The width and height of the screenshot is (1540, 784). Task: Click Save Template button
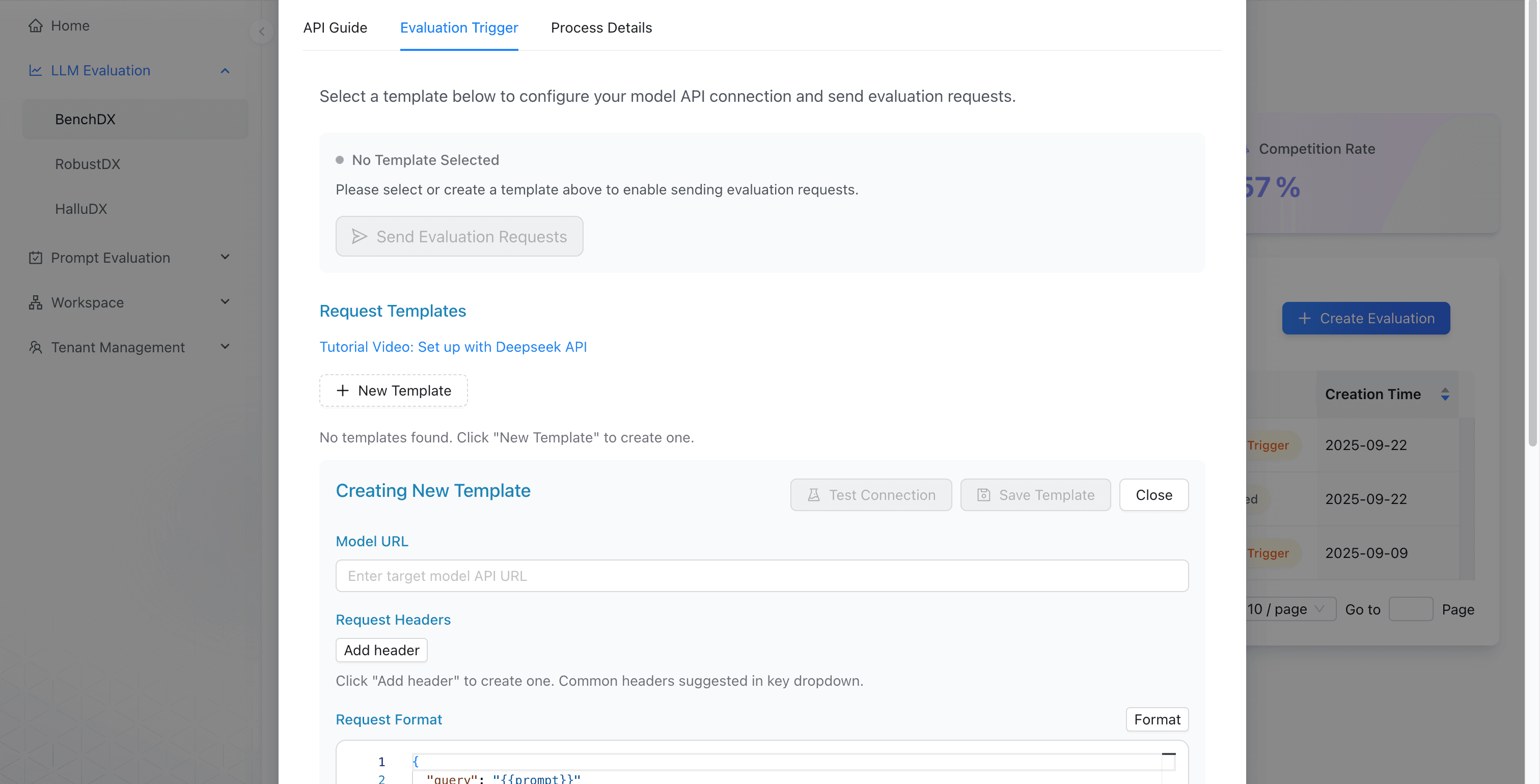click(1035, 495)
